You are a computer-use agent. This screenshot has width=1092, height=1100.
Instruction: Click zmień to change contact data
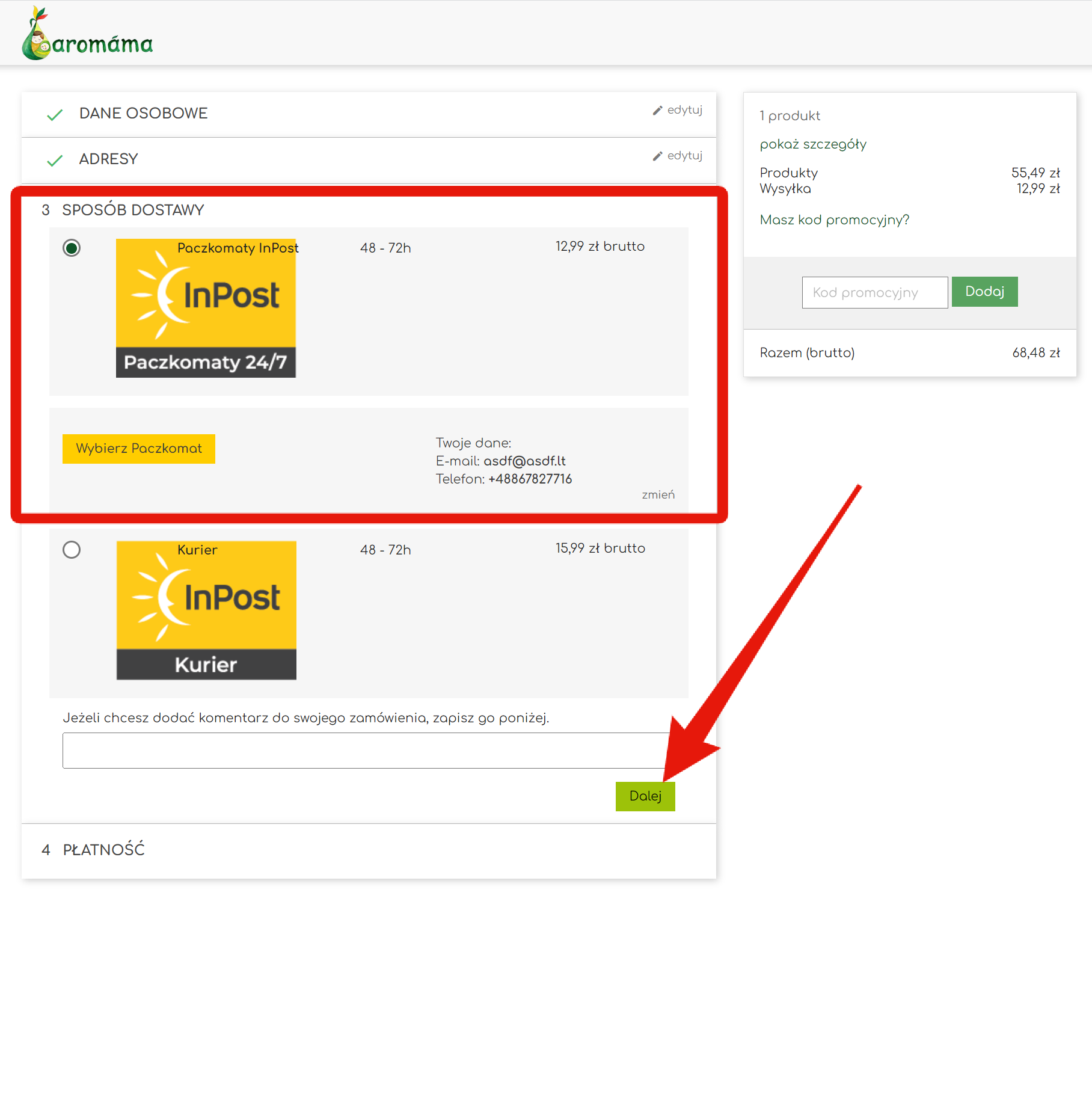click(658, 495)
